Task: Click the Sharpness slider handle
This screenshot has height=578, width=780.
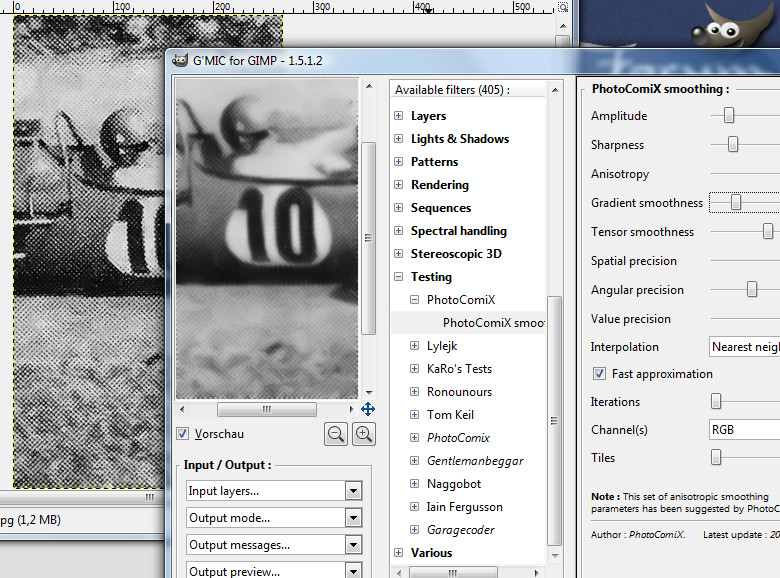Action: click(x=733, y=145)
